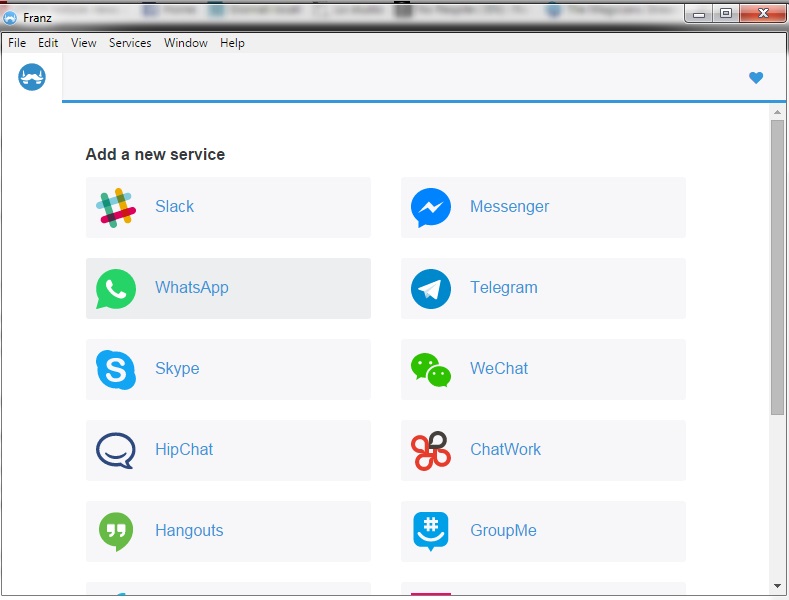The width and height of the screenshot is (789, 600).
Task: Open the Window menu
Action: pos(186,43)
